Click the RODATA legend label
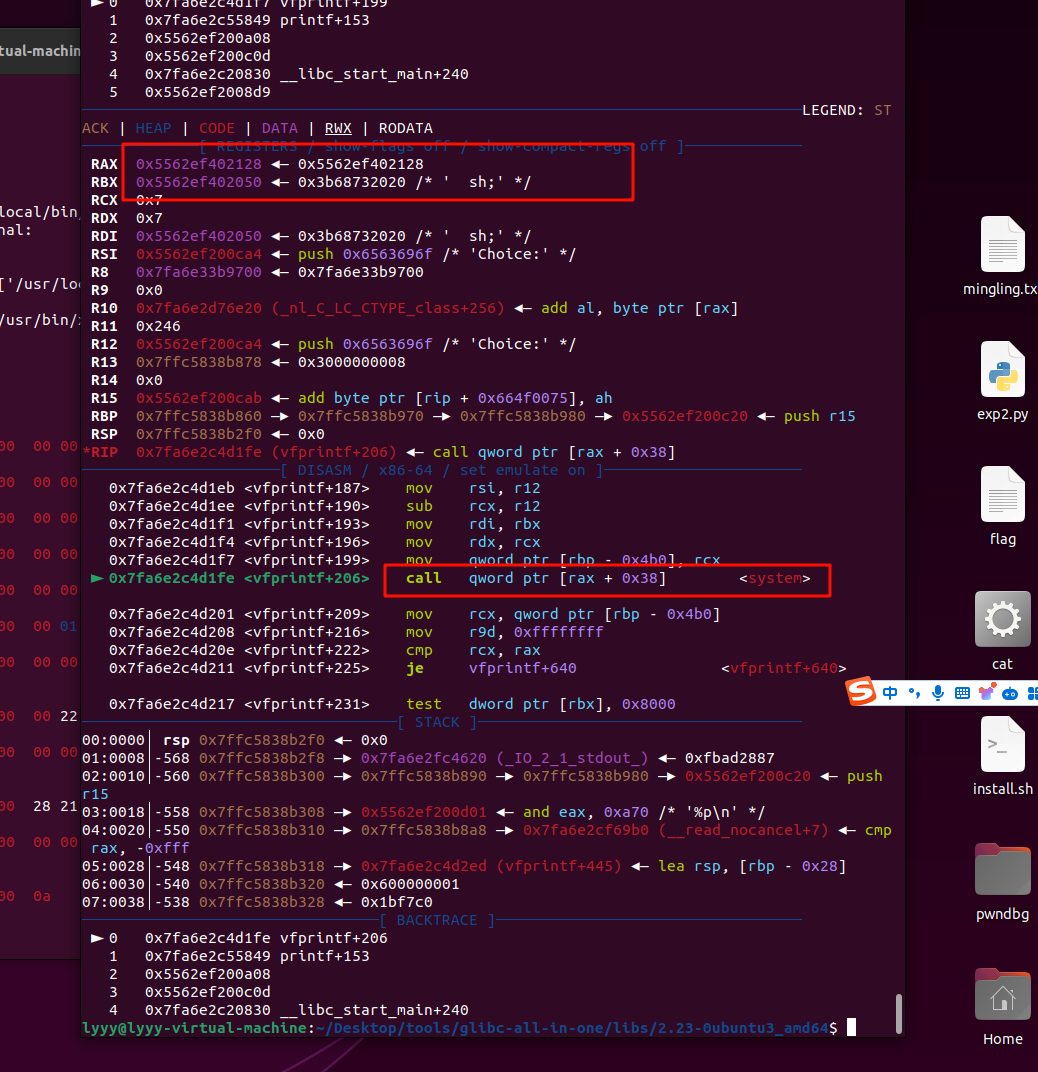1038x1072 pixels. click(x=405, y=128)
